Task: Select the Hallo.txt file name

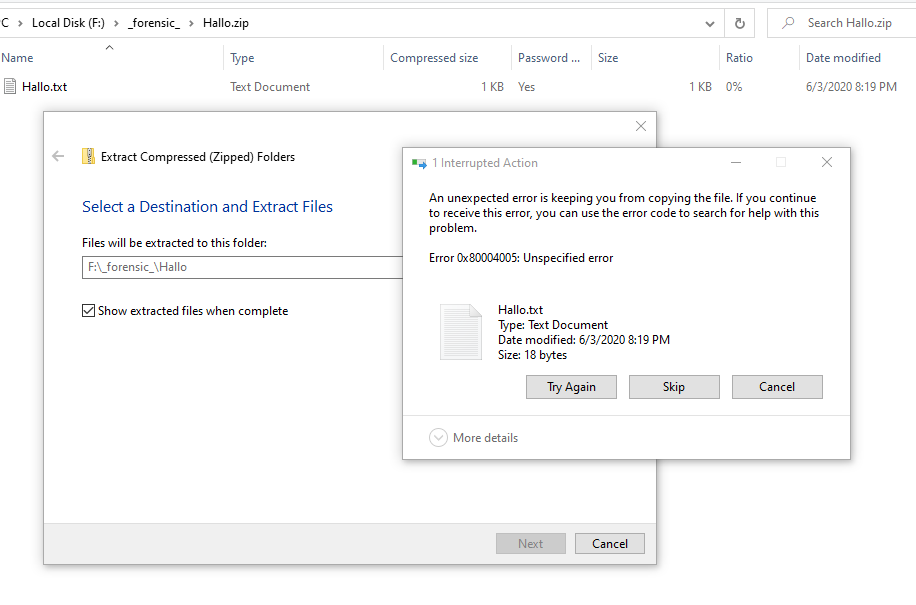Action: click(44, 86)
